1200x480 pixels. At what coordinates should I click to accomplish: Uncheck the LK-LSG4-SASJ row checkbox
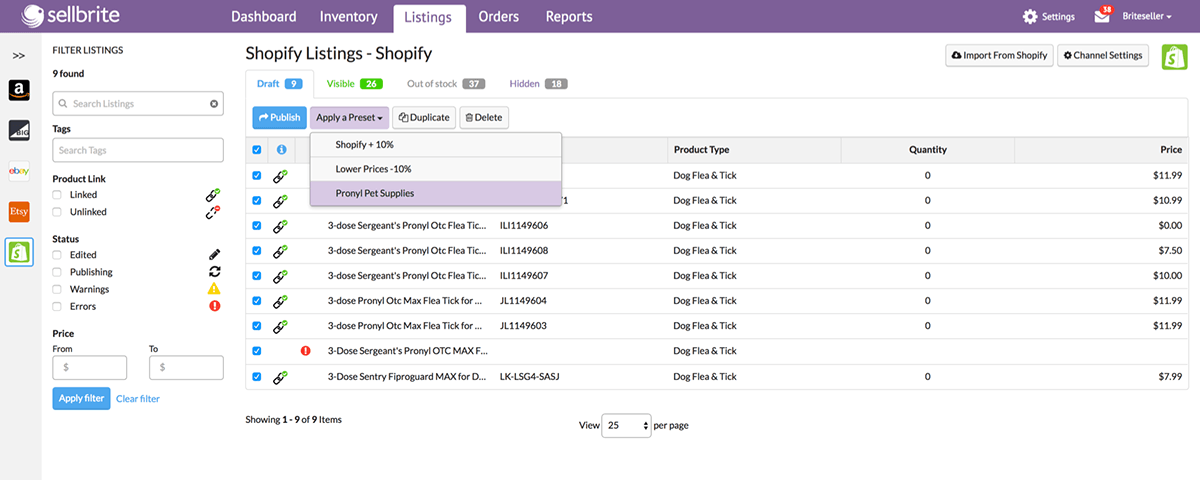pos(257,377)
